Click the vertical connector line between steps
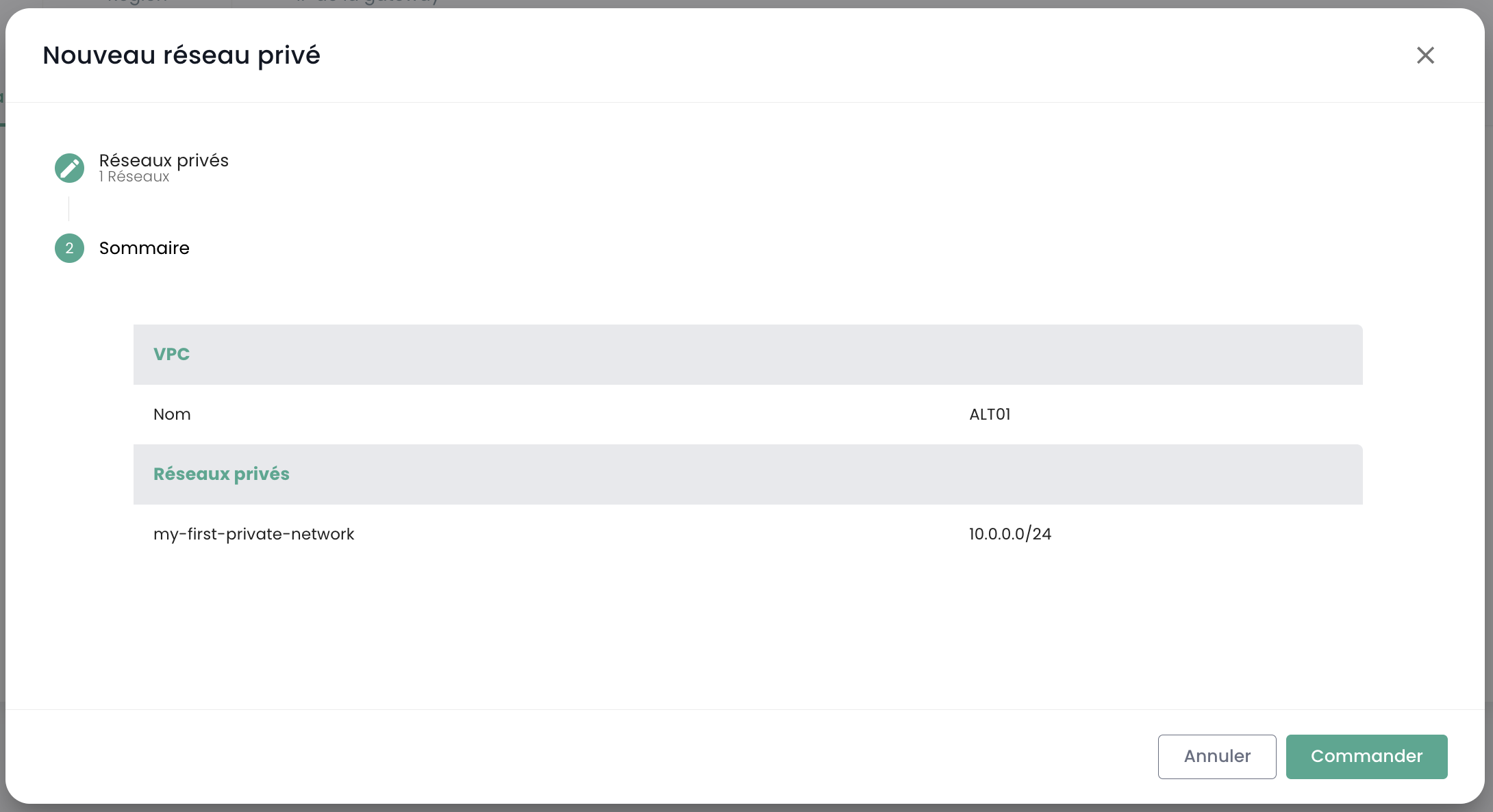The width and height of the screenshot is (1493, 812). coord(68,208)
